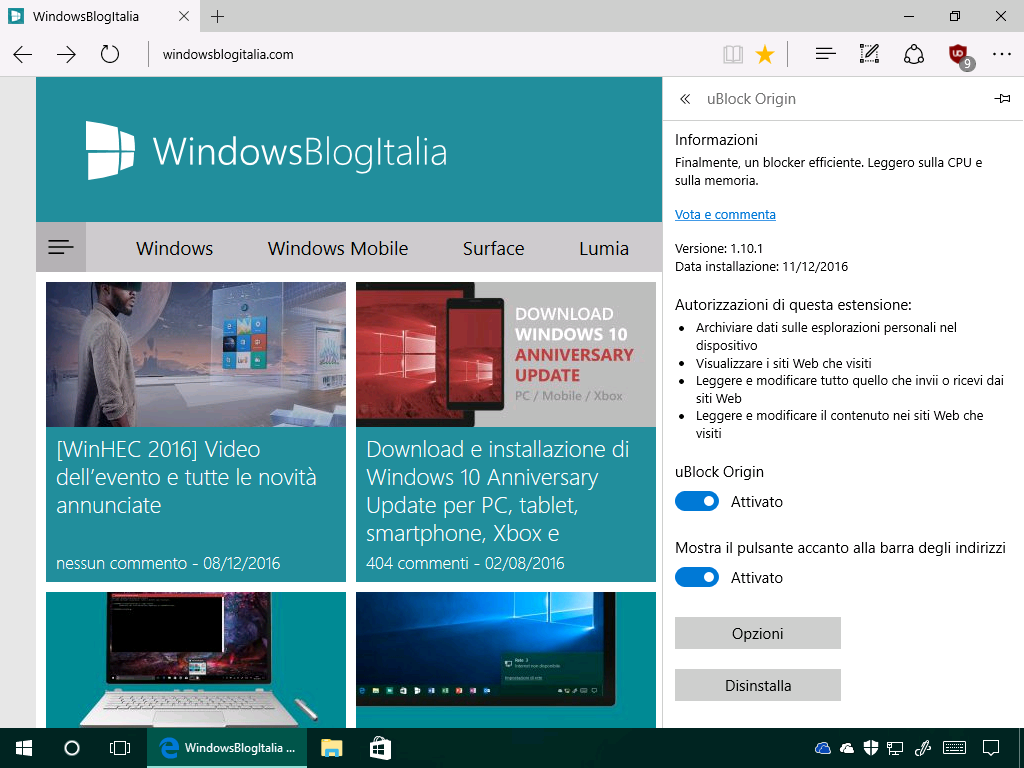Click Edge WindowsBlogItalia taskbar button
1024x768 pixels.
click(x=227, y=748)
